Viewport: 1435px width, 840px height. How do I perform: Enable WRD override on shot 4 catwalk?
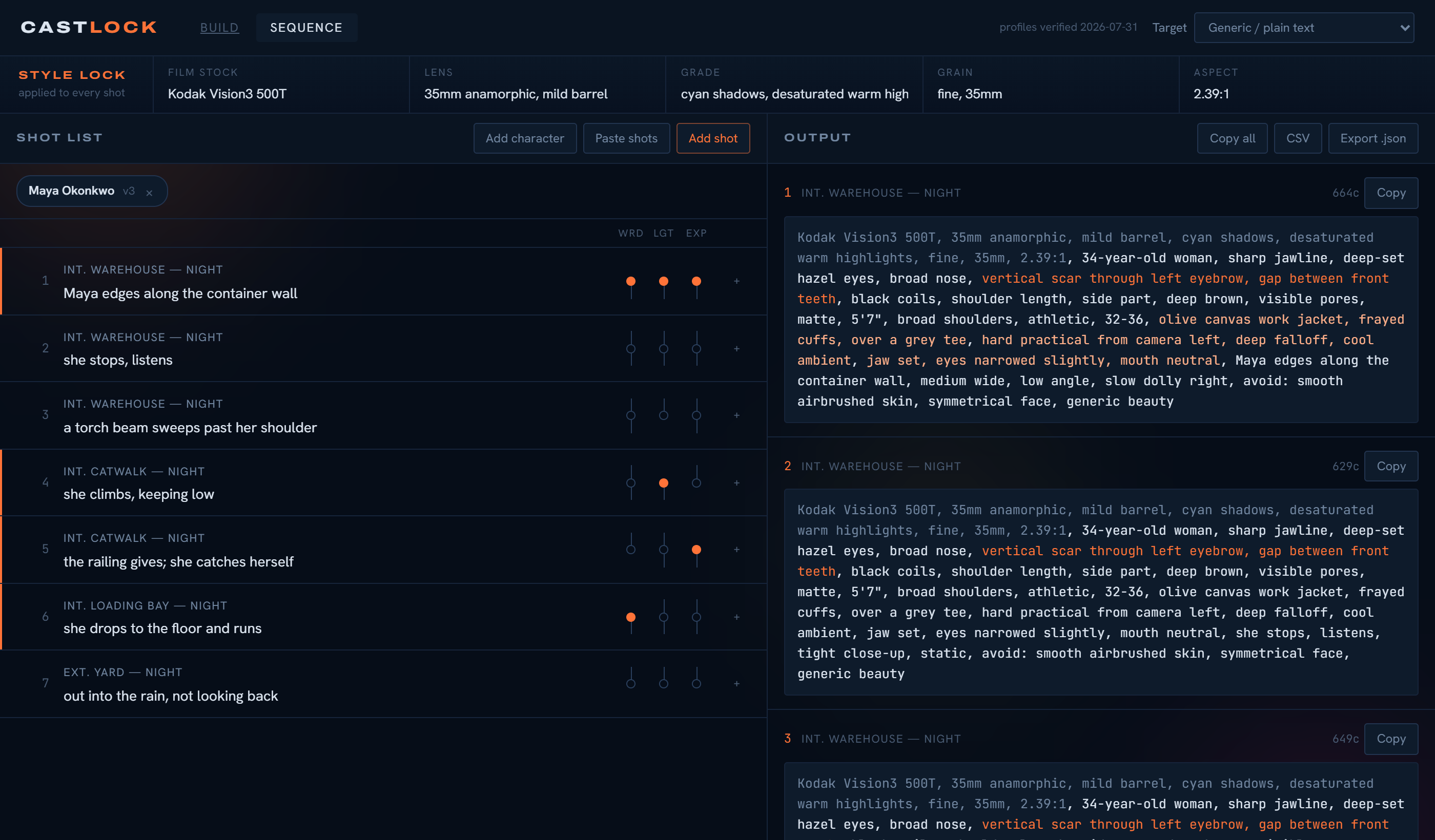click(x=631, y=482)
